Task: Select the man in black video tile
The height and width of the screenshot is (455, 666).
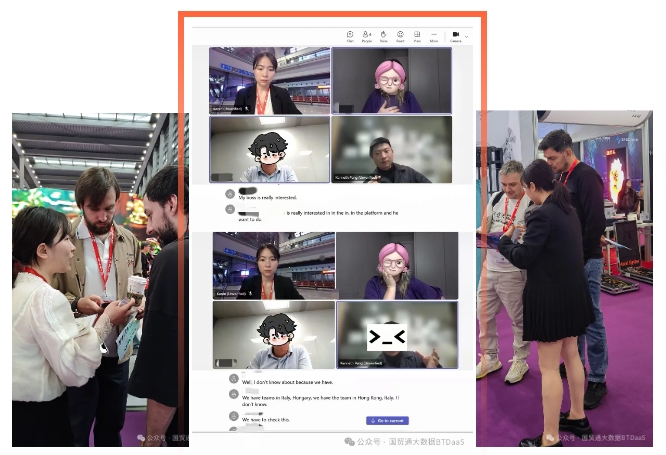Action: pos(391,150)
